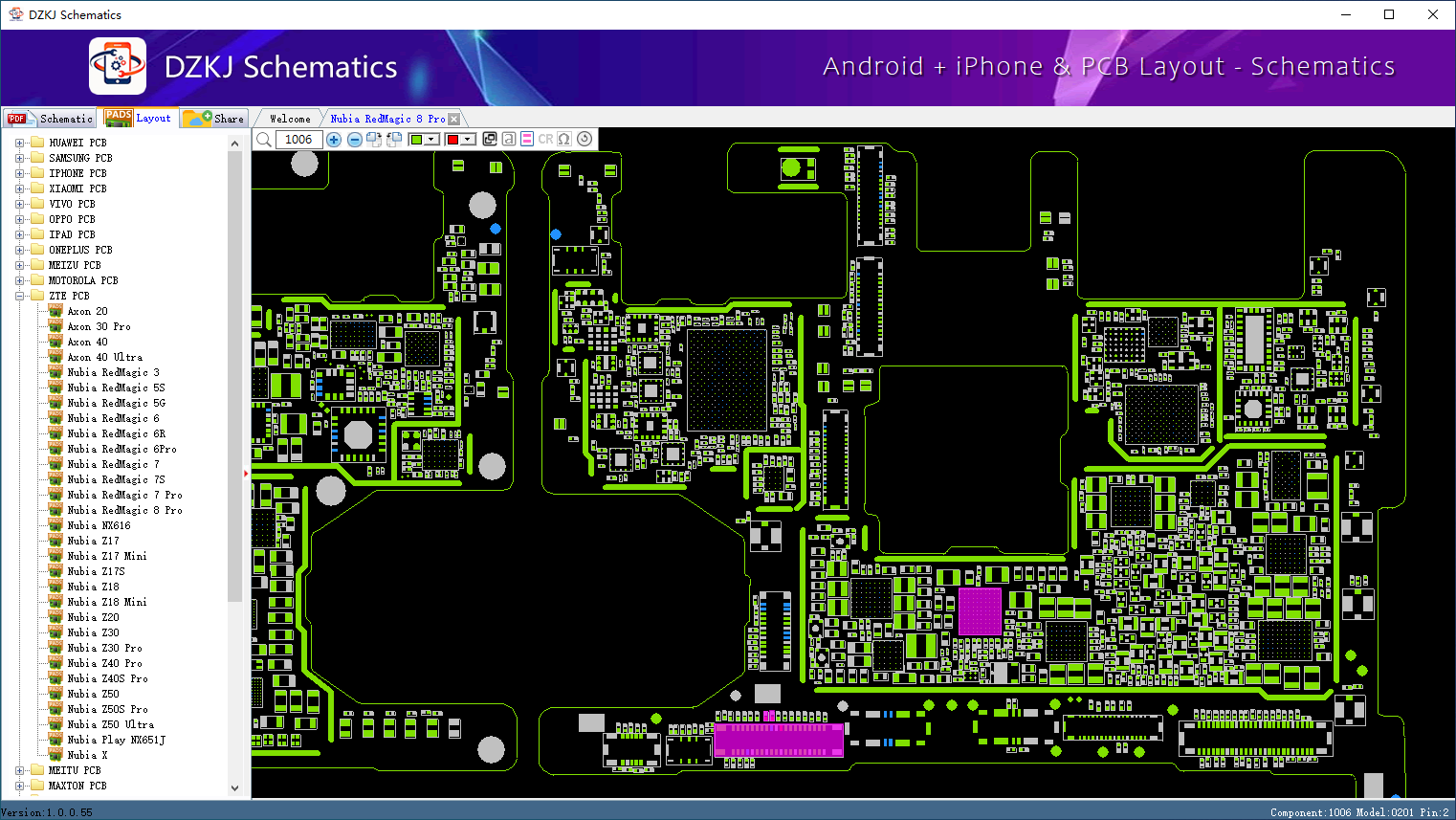Click the Nubia Z17 board icon

click(x=55, y=541)
